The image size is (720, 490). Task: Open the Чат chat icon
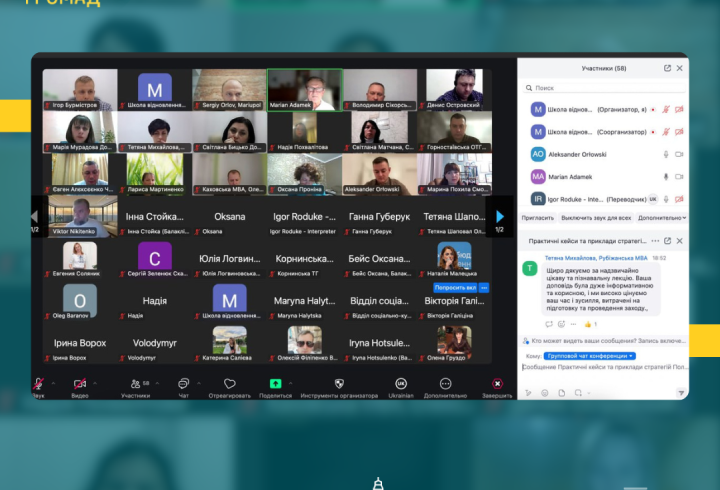(x=183, y=383)
